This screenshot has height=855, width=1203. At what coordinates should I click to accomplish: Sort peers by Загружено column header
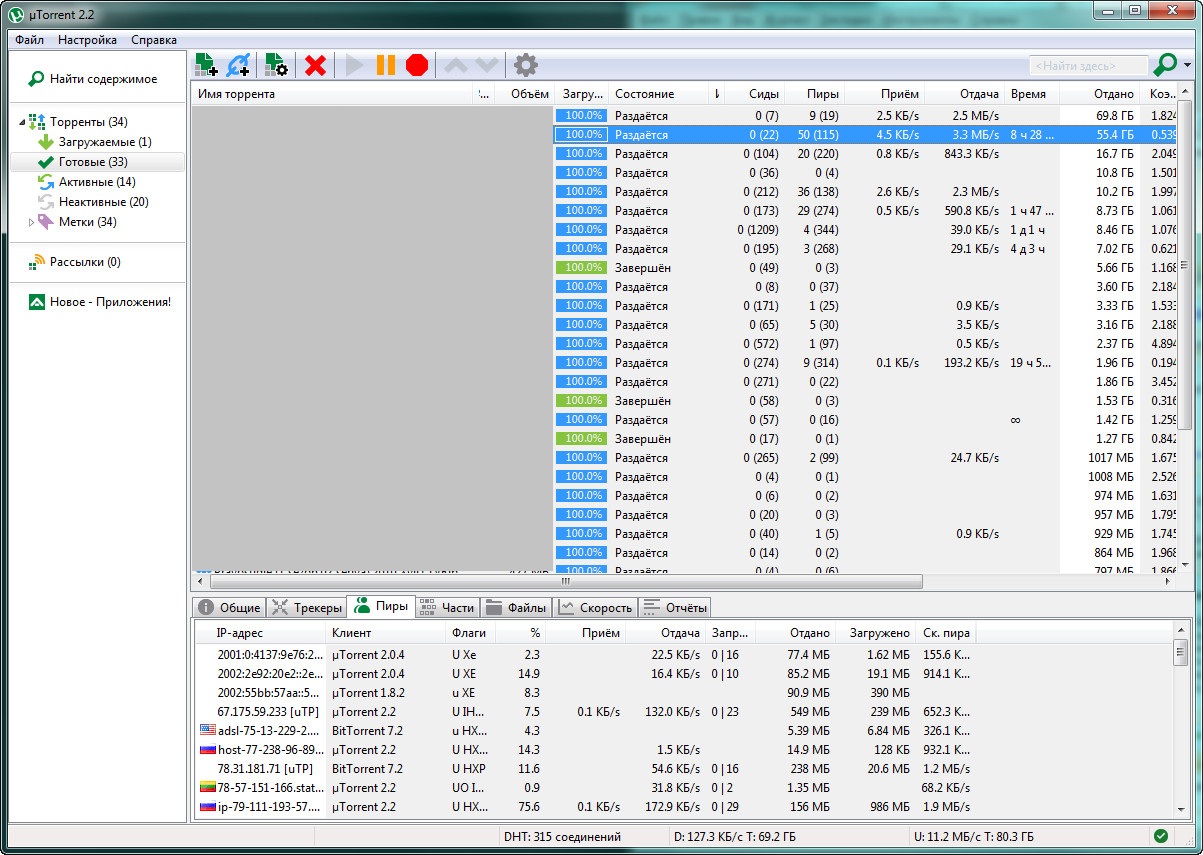coord(876,633)
